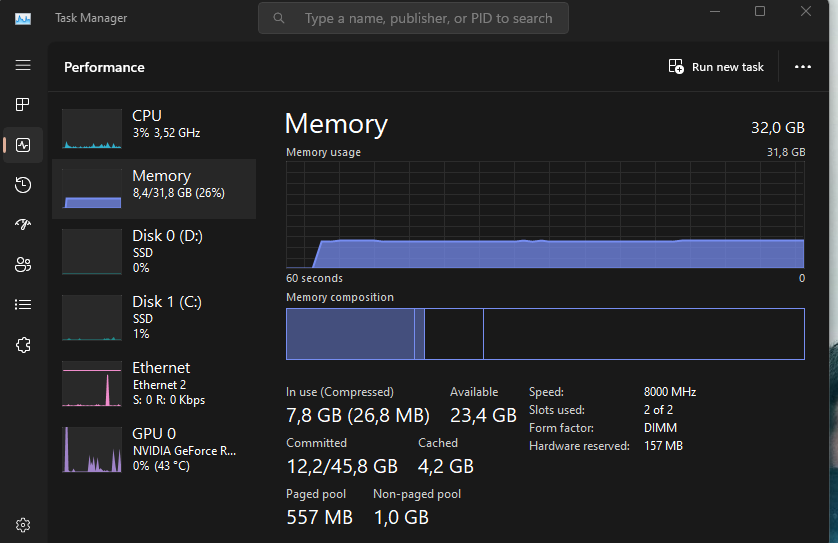Select Disk 0 (D:) entry
Image resolution: width=838 pixels, height=543 pixels.
coord(154,250)
